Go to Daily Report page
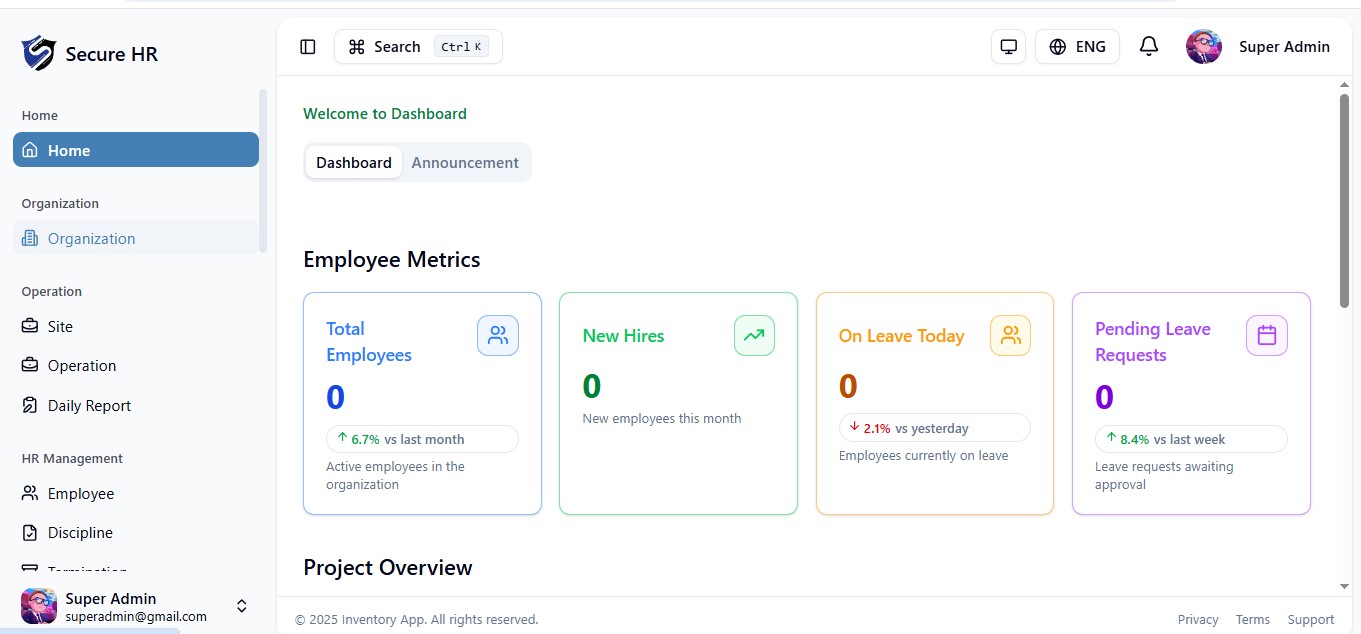This screenshot has width=1361, height=634. [89, 405]
